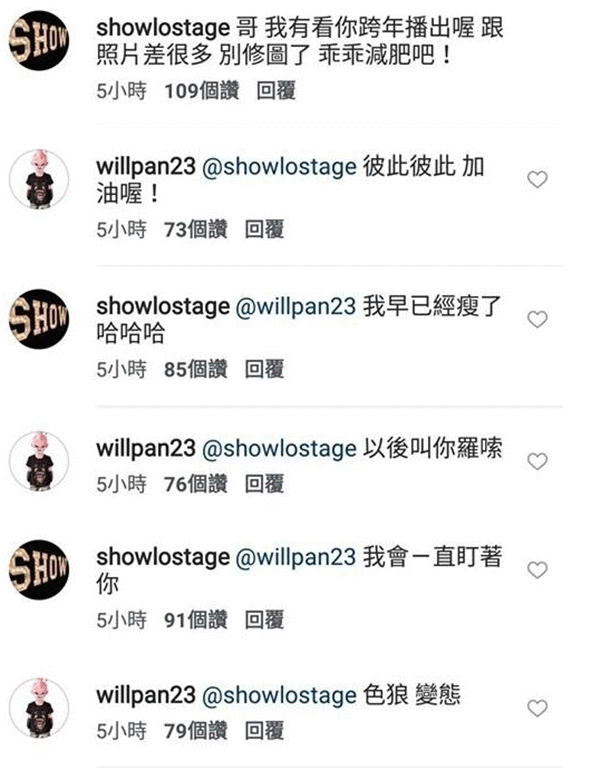
Task: Reply to the 109個讚 top comment
Action: 276,91
